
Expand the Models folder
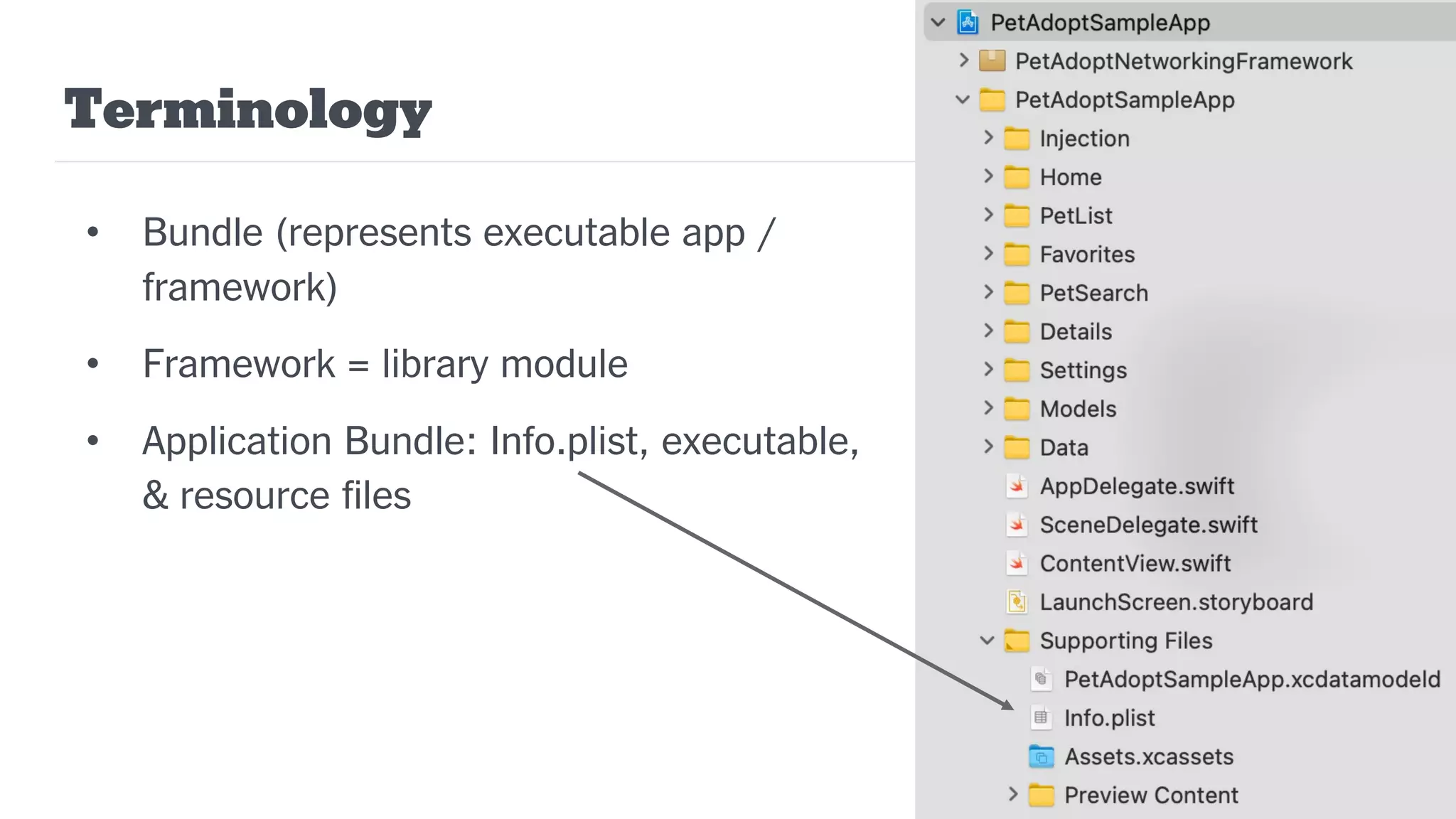988,407
